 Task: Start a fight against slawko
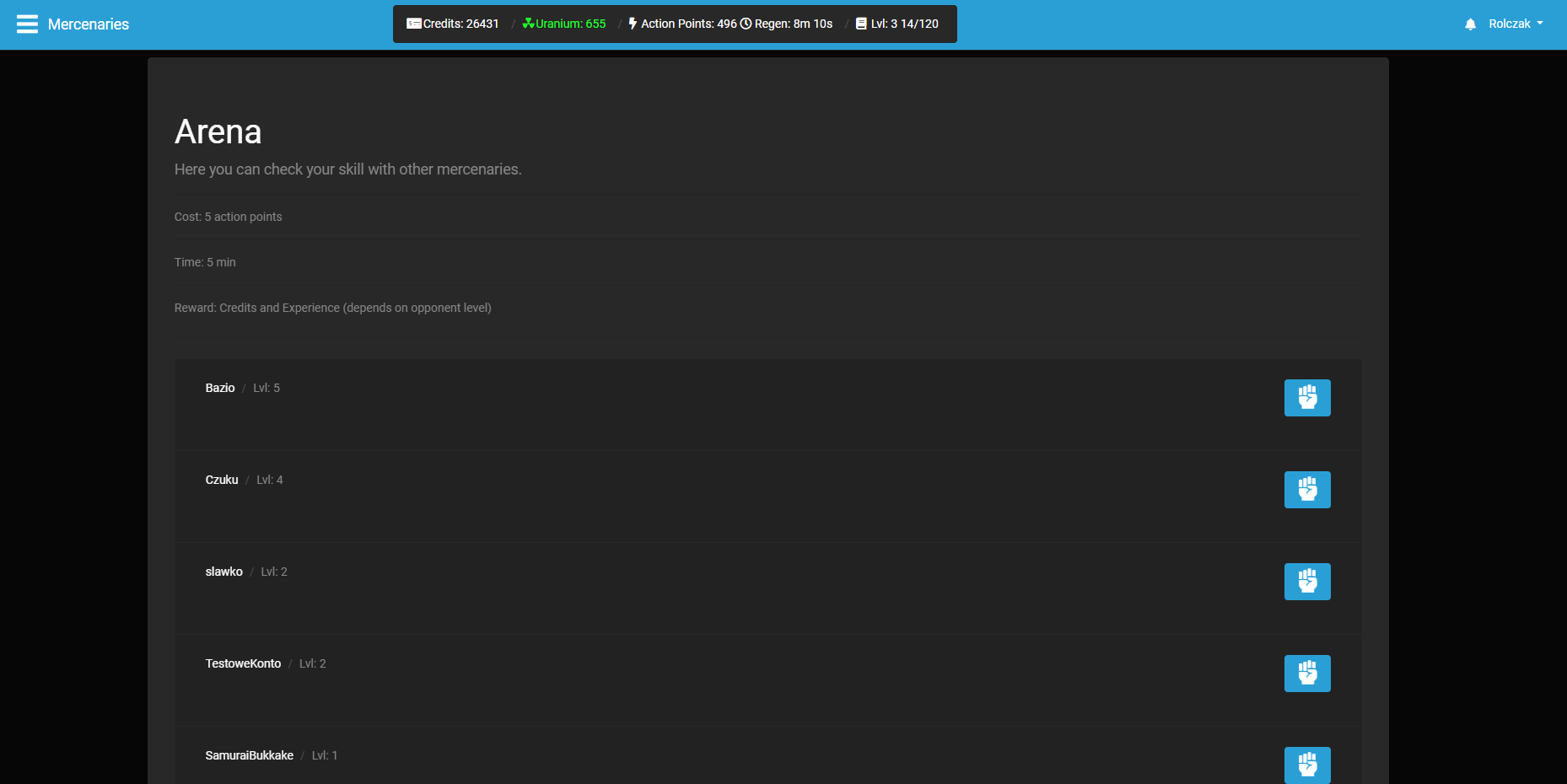point(1307,581)
